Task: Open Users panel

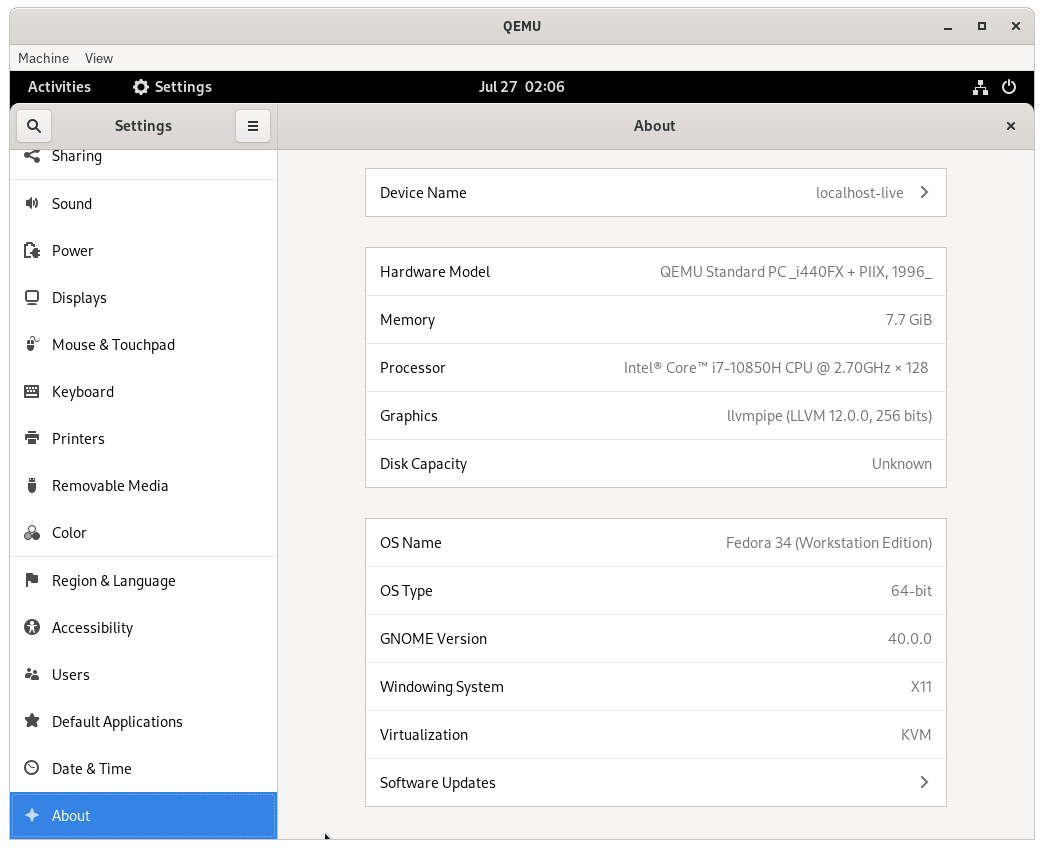Action: (144, 675)
